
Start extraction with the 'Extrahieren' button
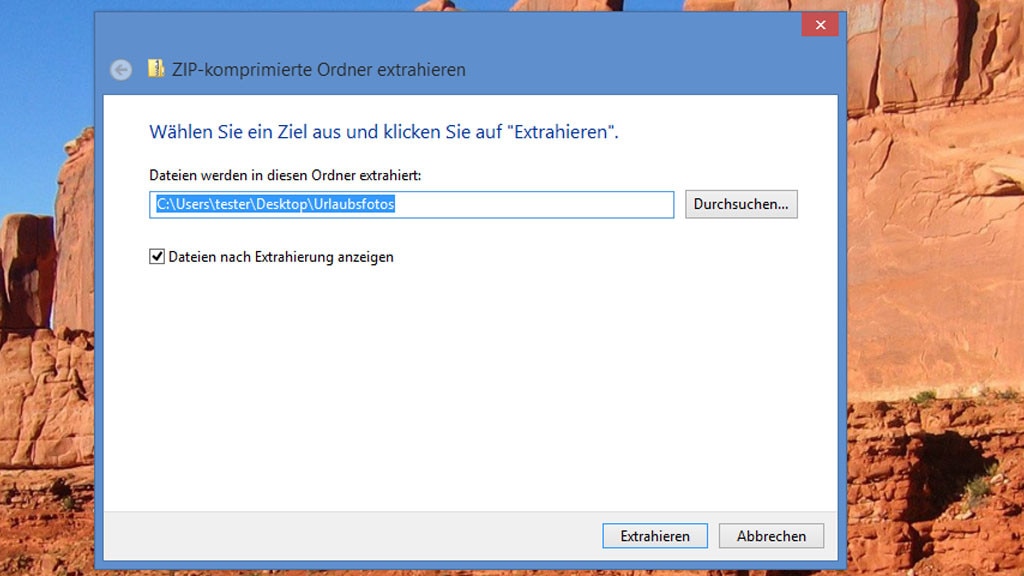point(655,536)
